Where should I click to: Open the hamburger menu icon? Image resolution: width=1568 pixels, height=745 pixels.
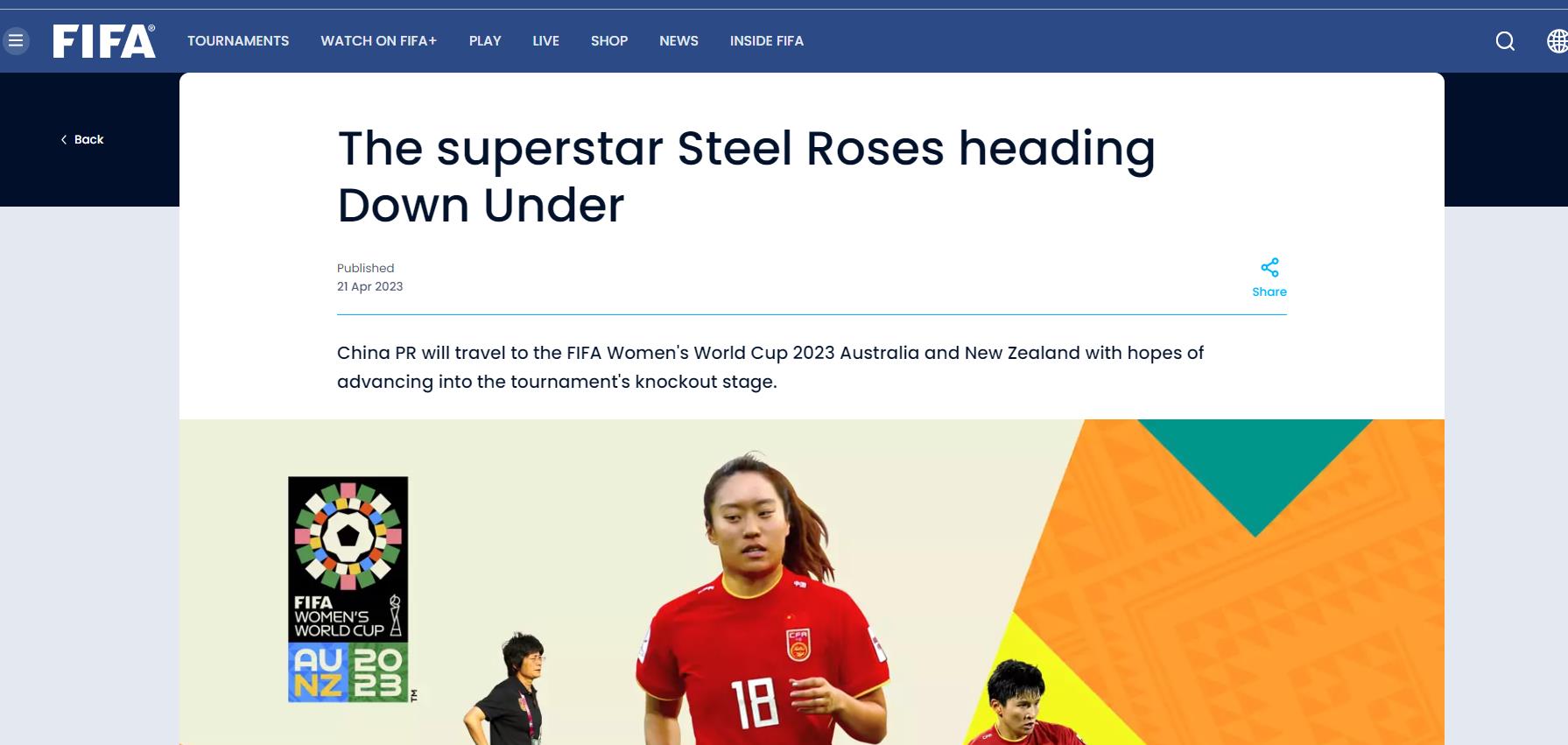(16, 41)
